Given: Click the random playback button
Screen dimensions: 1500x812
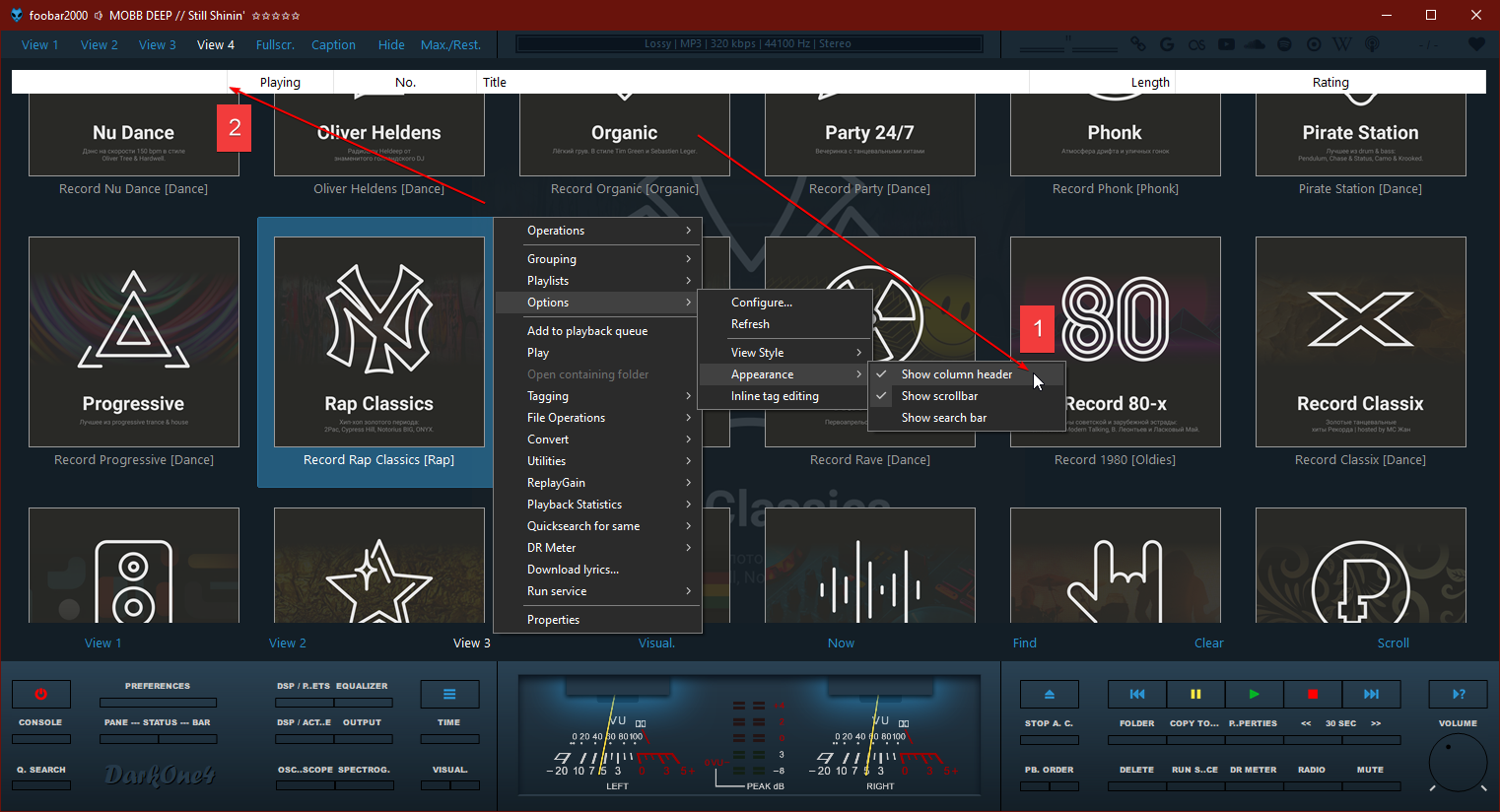Looking at the screenshot, I should [1459, 694].
